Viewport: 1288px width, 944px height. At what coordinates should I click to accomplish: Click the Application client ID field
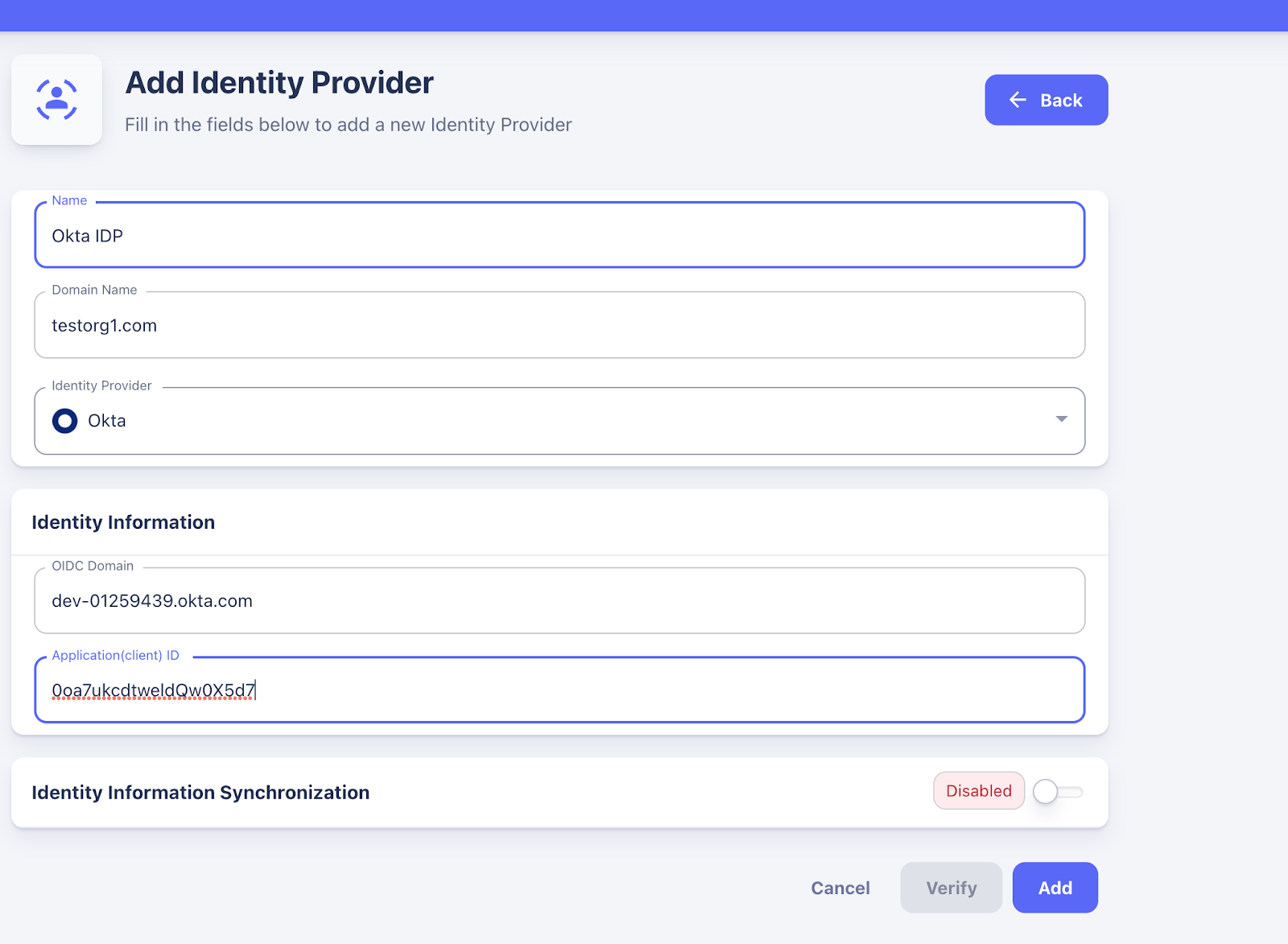click(x=559, y=690)
